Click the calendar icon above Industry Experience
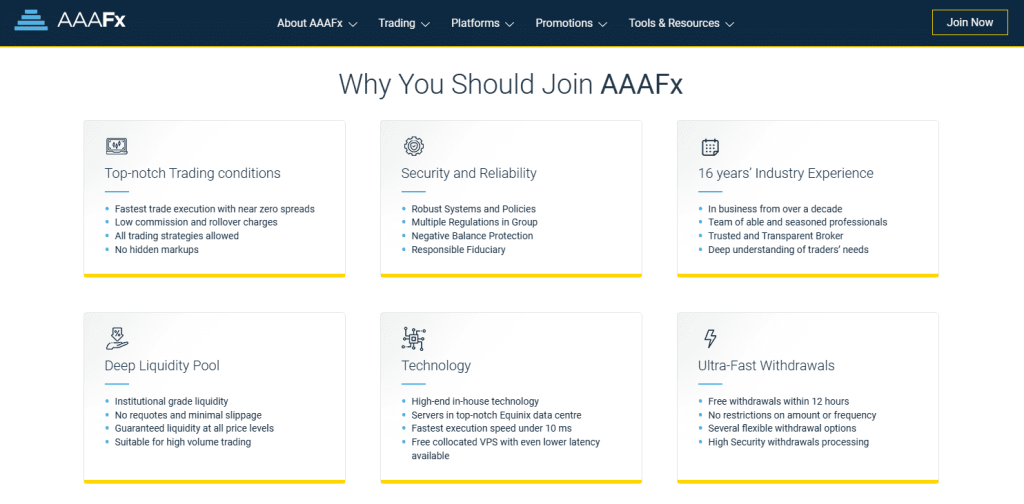The width and height of the screenshot is (1024, 504). pos(710,147)
